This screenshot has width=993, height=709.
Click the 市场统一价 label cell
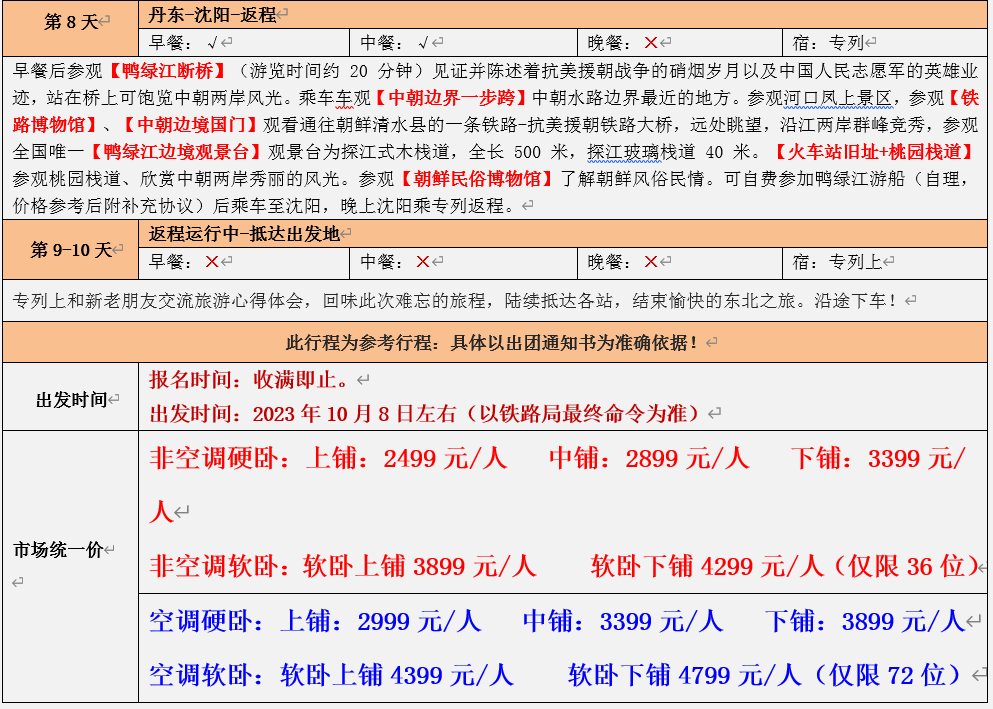(x=61, y=550)
